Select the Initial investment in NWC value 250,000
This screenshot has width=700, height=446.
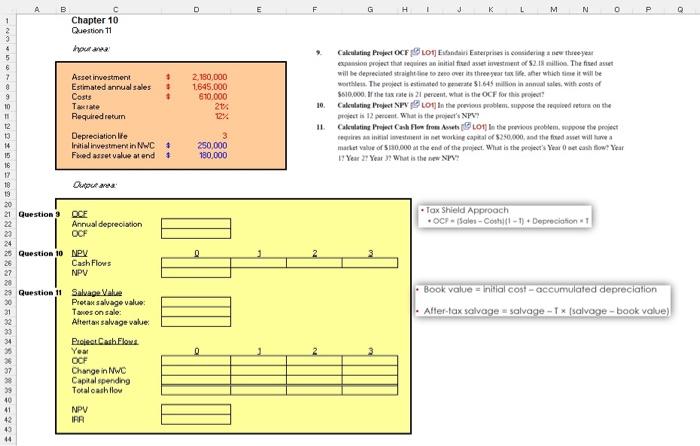[212, 145]
